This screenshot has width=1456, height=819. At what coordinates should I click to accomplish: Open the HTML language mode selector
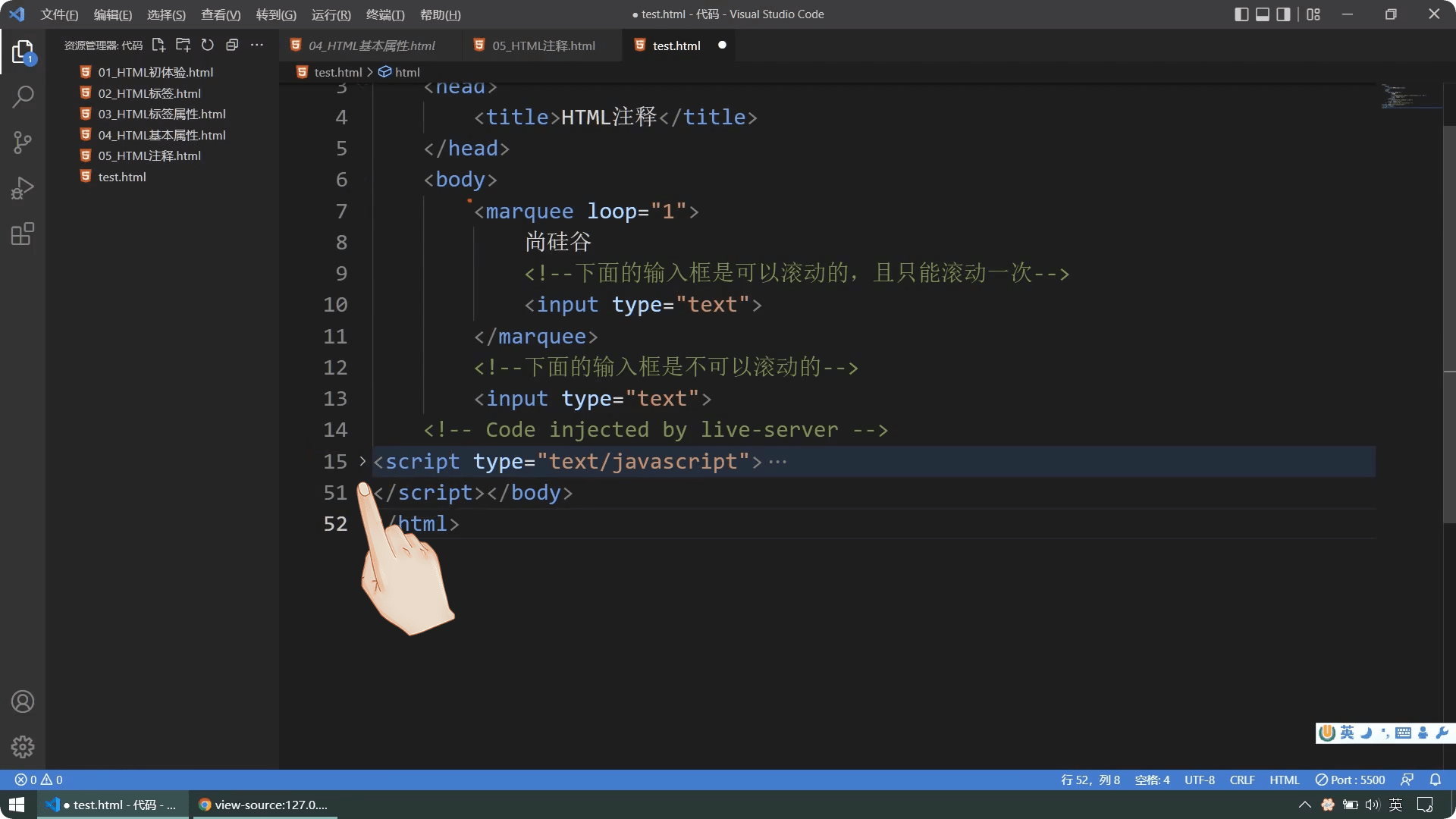point(1284,780)
